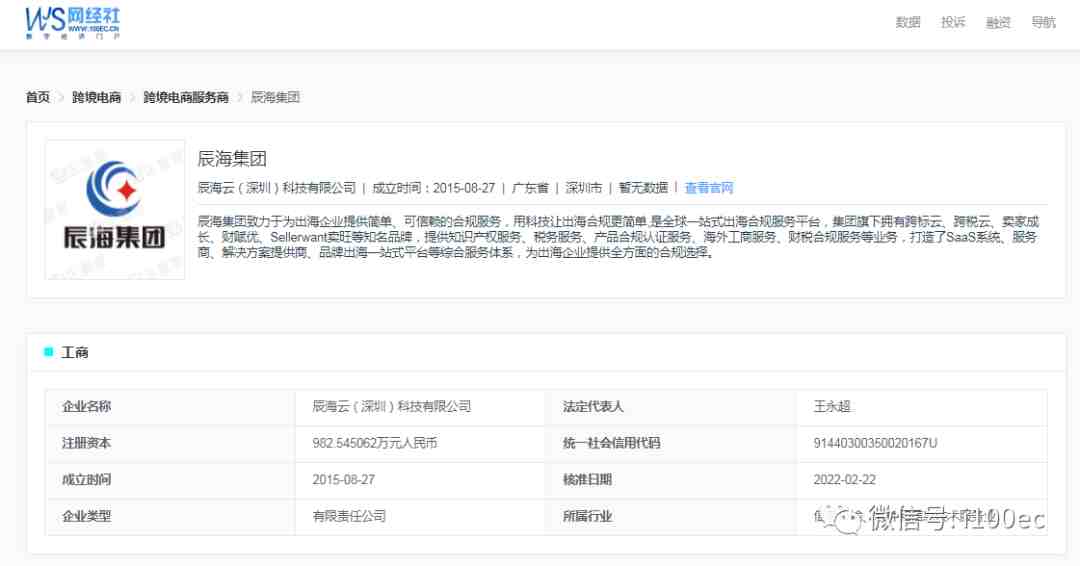Go to 跨境电商 breadcrumb

pos(96,97)
